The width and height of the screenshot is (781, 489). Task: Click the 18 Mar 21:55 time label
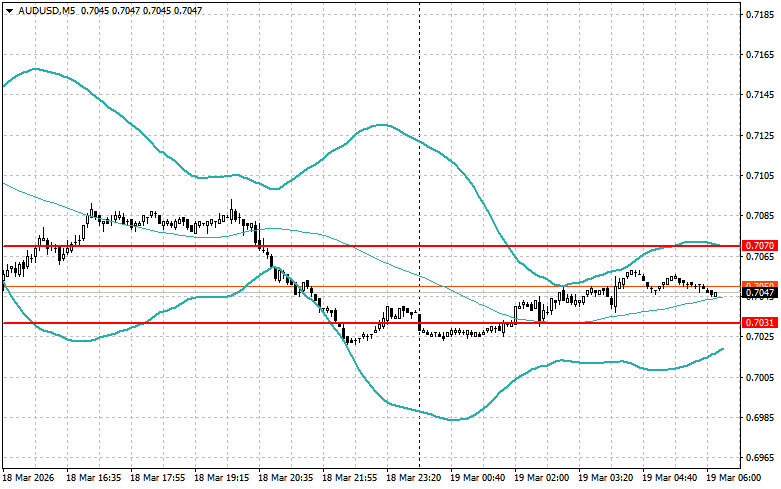350,478
